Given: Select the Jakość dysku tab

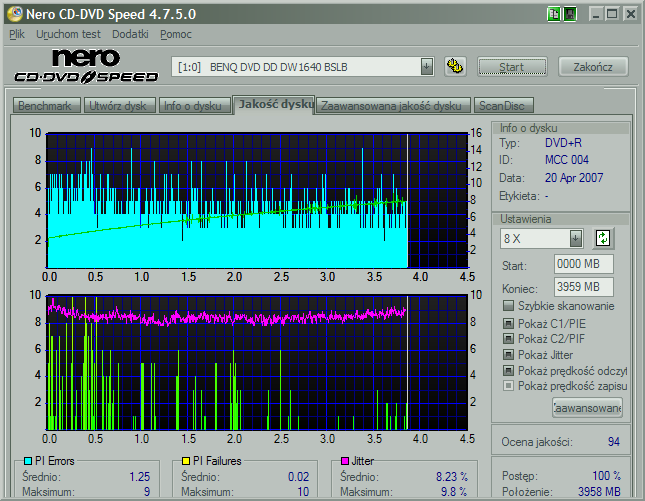Looking at the screenshot, I should tap(274, 104).
